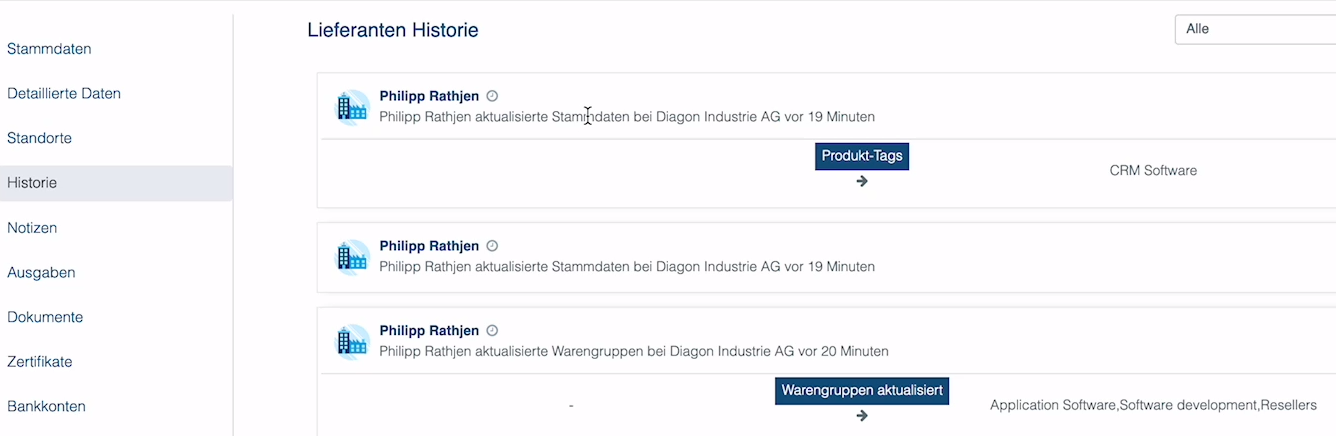Select Standorte in the sidebar

coord(39,138)
